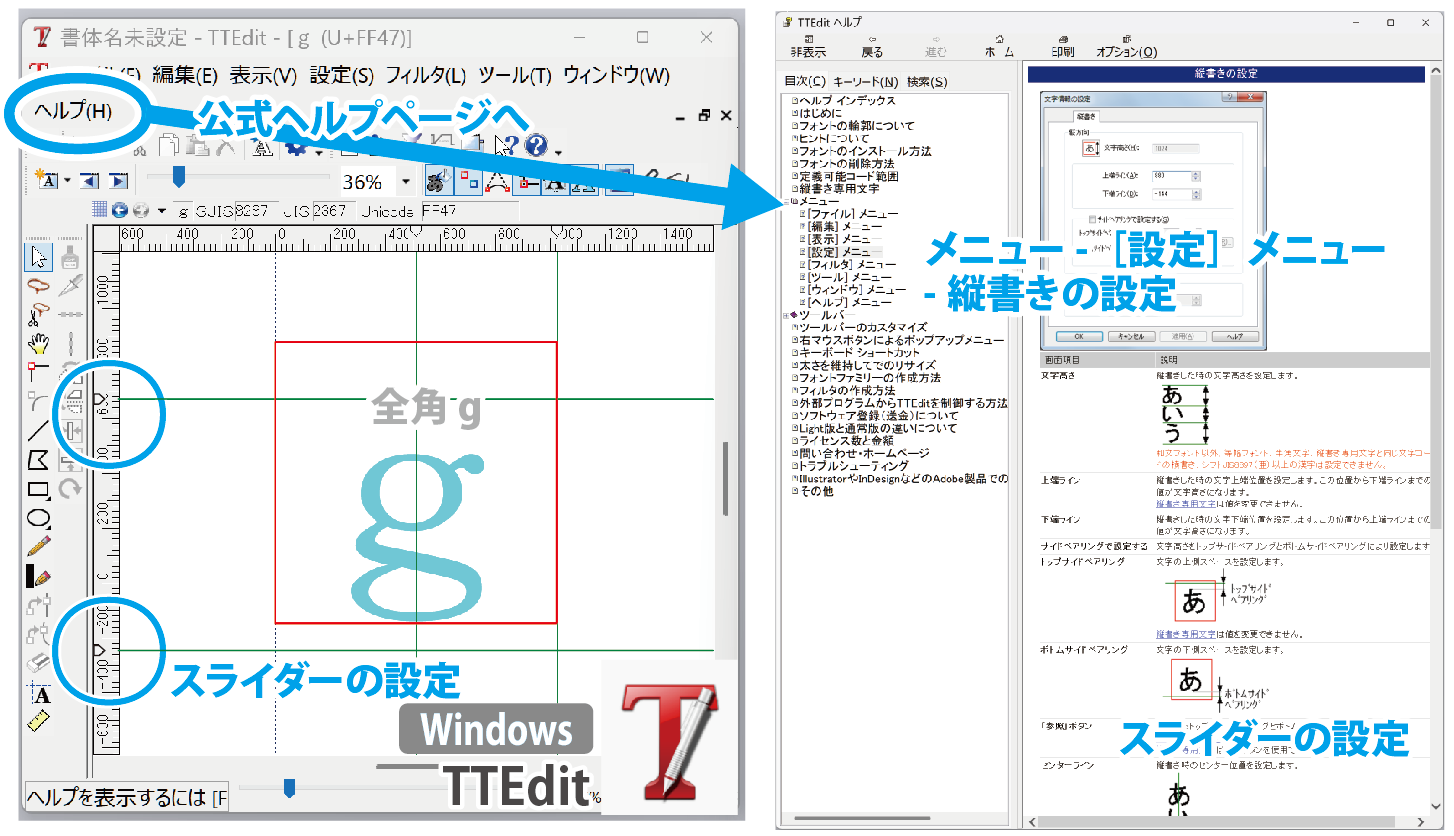This screenshot has height=836, width=1454.
Task: Select the yellow ruler measure tool
Action: (x=38, y=720)
